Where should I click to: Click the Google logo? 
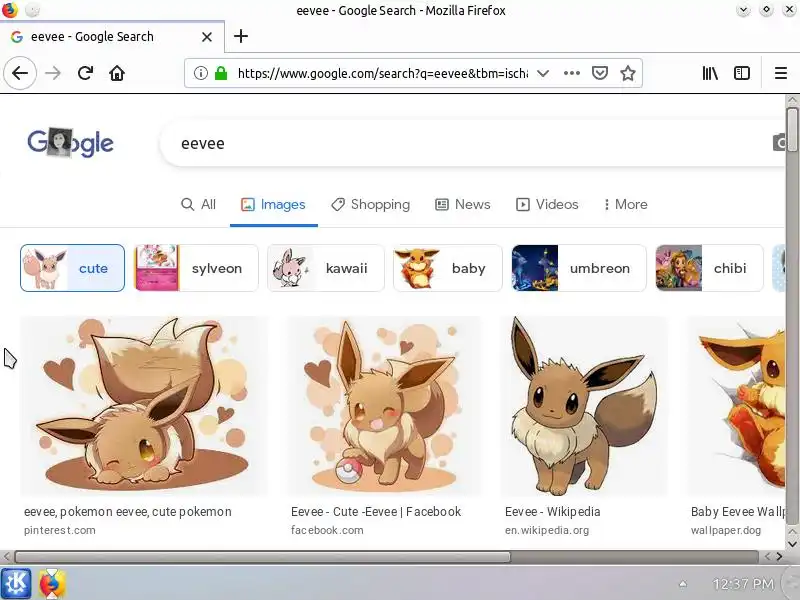coord(70,143)
